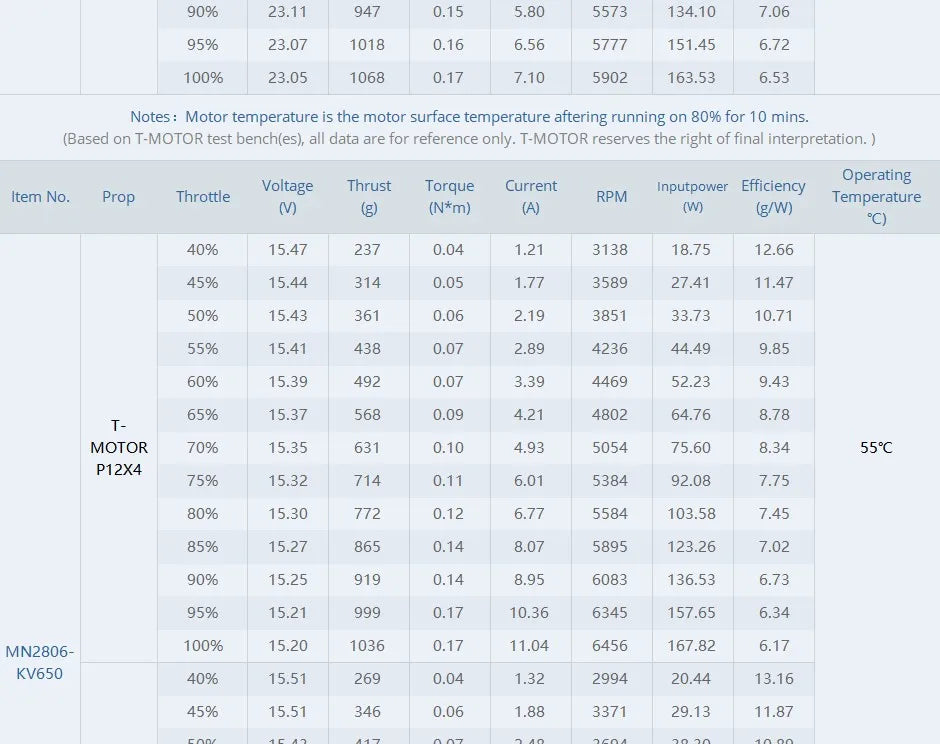Click the Throttle column header

(203, 197)
